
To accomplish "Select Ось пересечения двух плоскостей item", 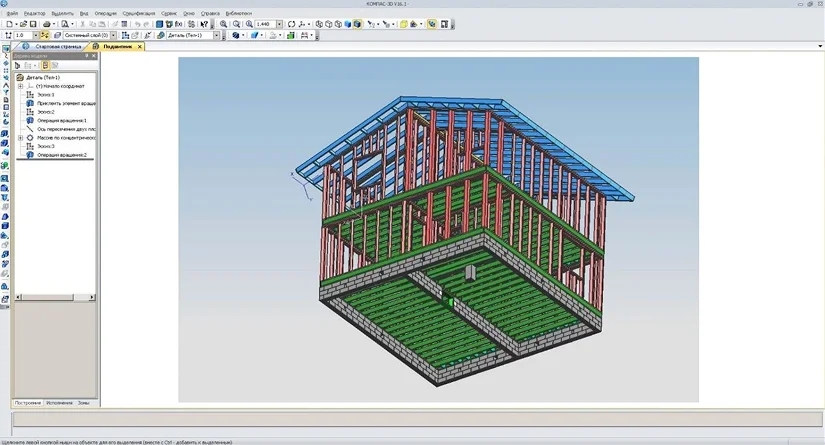I will (66, 129).
